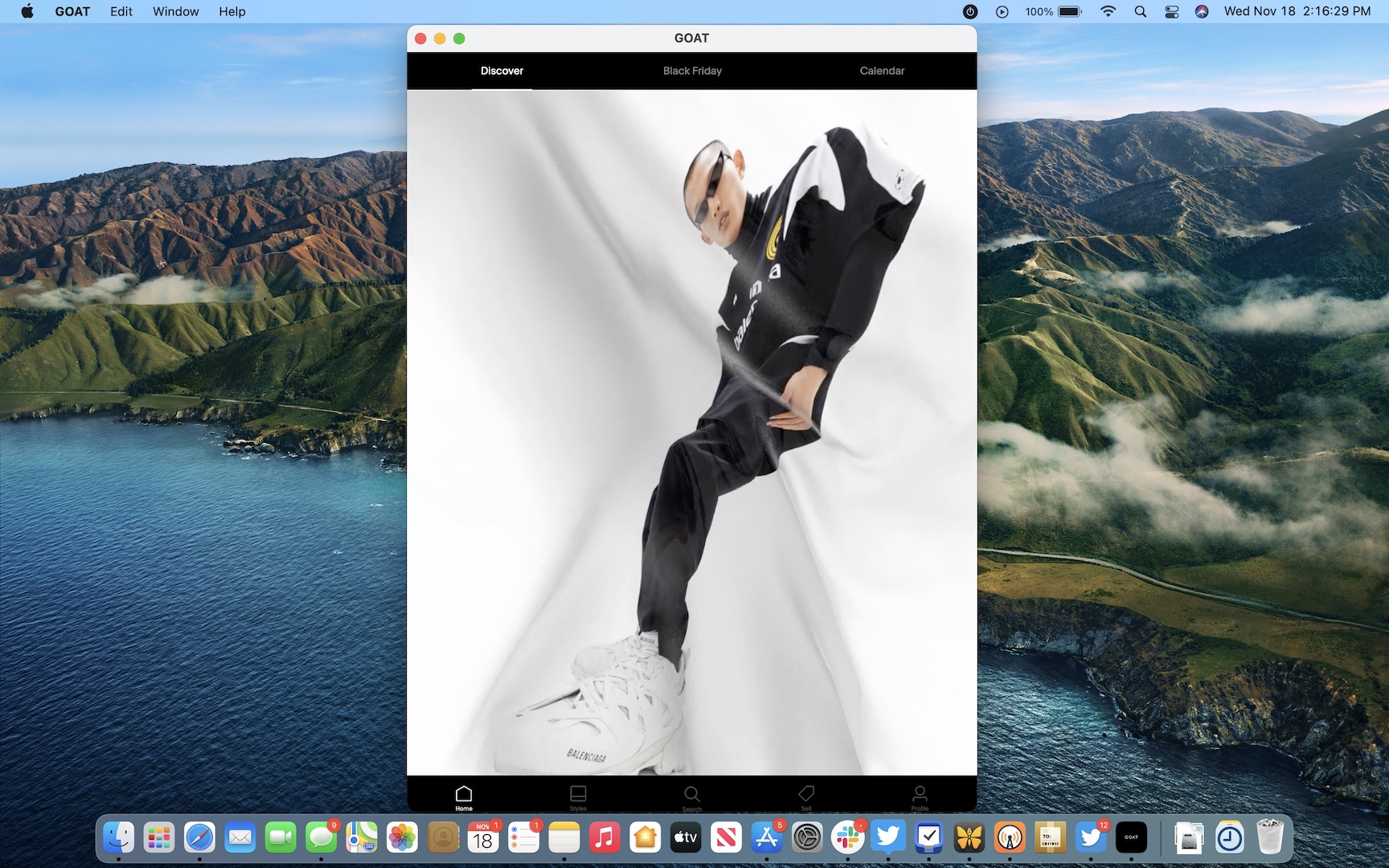Image resolution: width=1389 pixels, height=868 pixels.
Task: Click the date and time clock
Action: point(1297,11)
